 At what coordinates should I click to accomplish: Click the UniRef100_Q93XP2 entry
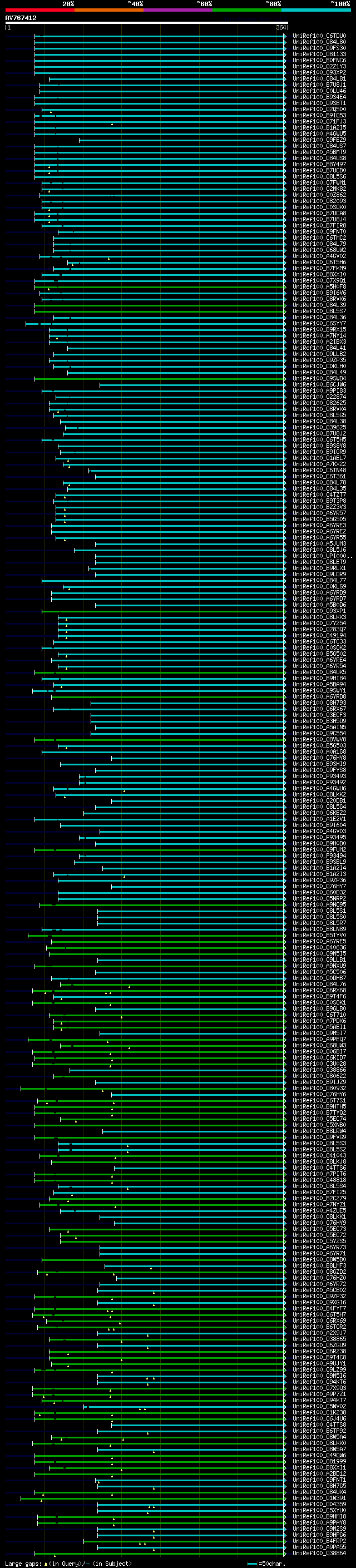point(319,72)
